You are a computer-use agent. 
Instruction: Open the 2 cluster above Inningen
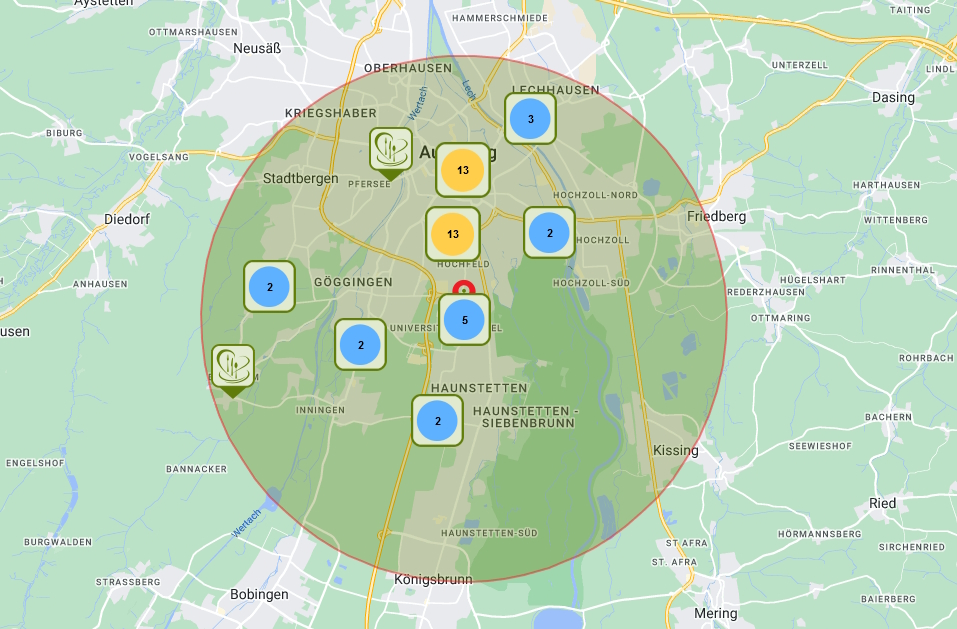pos(360,345)
